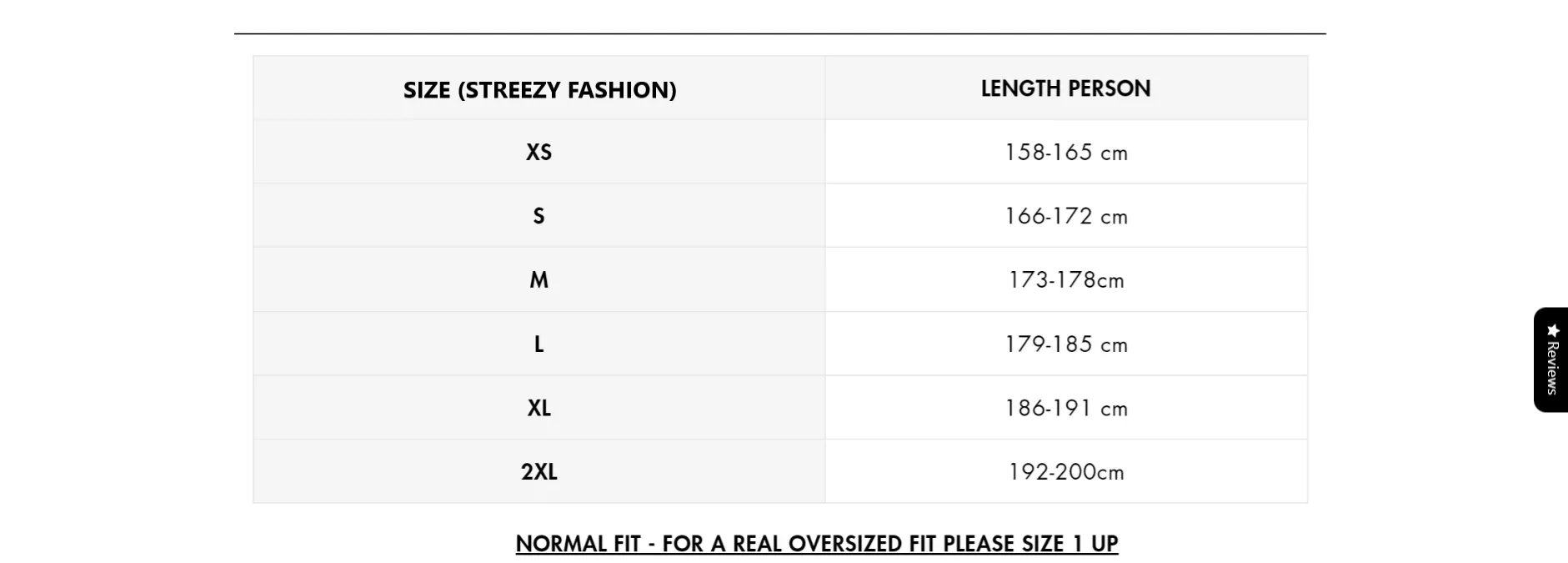Click the 166-172 cm length cell
Screen dimensions: 1568x563
1065,217
